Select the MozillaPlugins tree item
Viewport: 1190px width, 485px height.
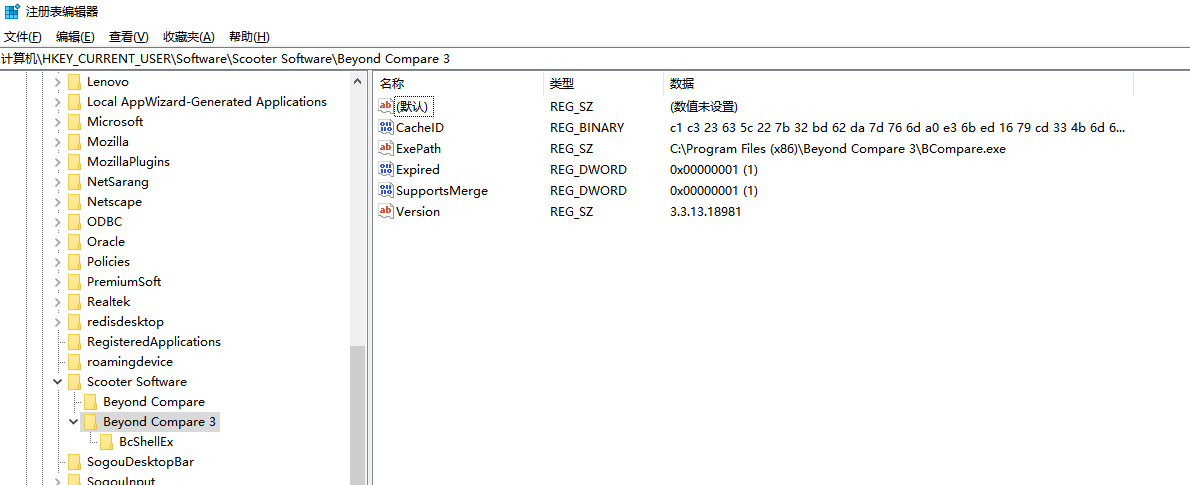coord(128,162)
